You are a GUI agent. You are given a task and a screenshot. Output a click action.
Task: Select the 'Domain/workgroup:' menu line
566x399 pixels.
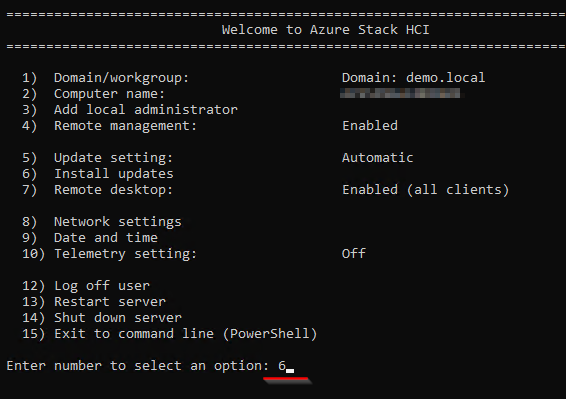(105, 78)
